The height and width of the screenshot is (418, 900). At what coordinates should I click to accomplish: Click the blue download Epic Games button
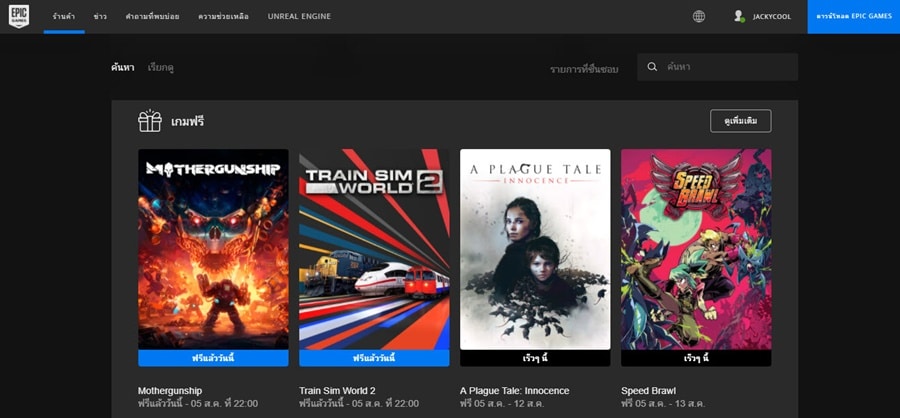853,17
